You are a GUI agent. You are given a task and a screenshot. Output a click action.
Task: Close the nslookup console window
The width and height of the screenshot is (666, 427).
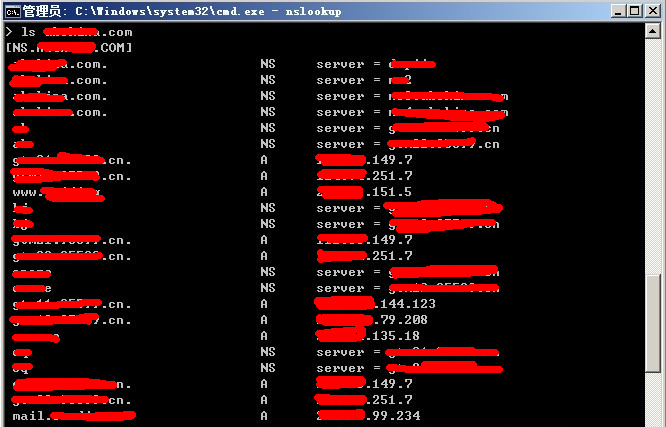pos(652,11)
